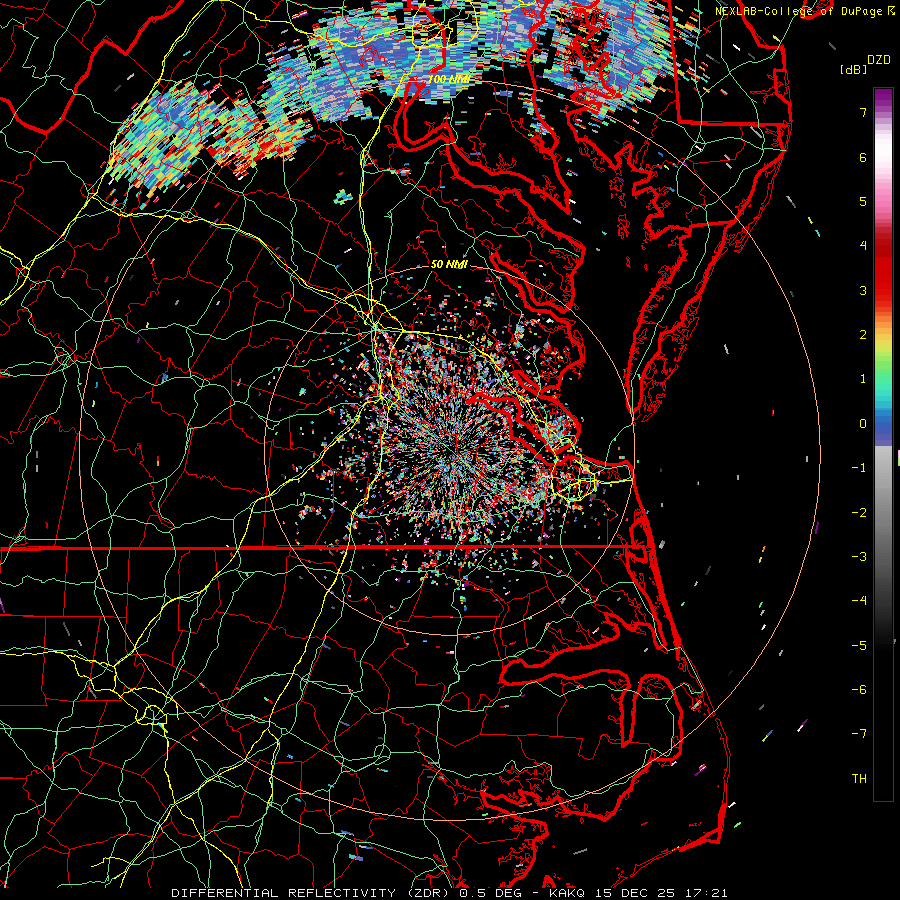The image size is (900, 900).
Task: Click the (ZDR) abbreviation in caption
Action: (x=428, y=893)
